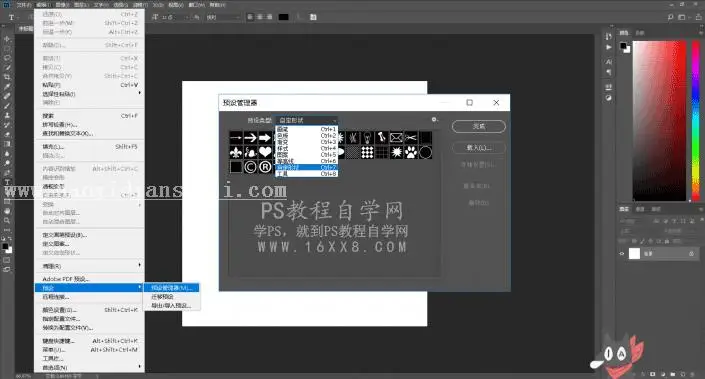Viewport: 705px width, 379px height.
Task: Pick the circle frame shape preset
Action: [425, 152]
